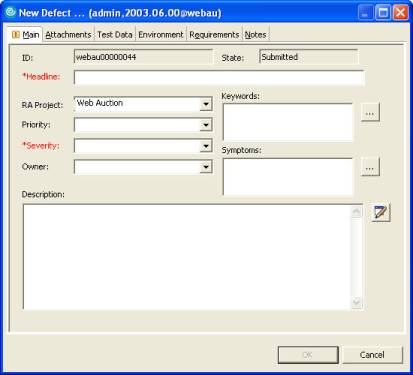
Task: Click the Description scrollbar up arrow
Action: click(356, 211)
